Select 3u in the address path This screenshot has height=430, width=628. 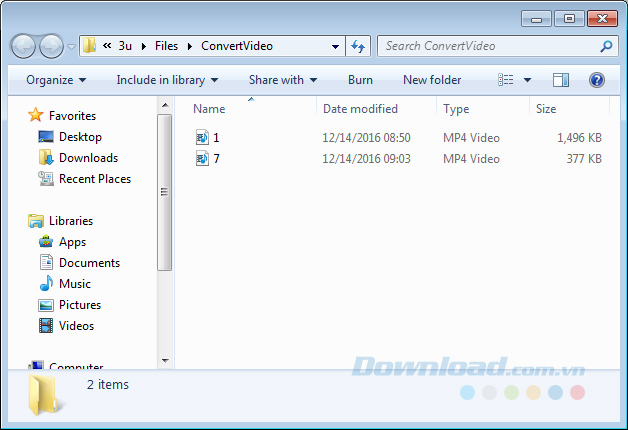point(125,46)
